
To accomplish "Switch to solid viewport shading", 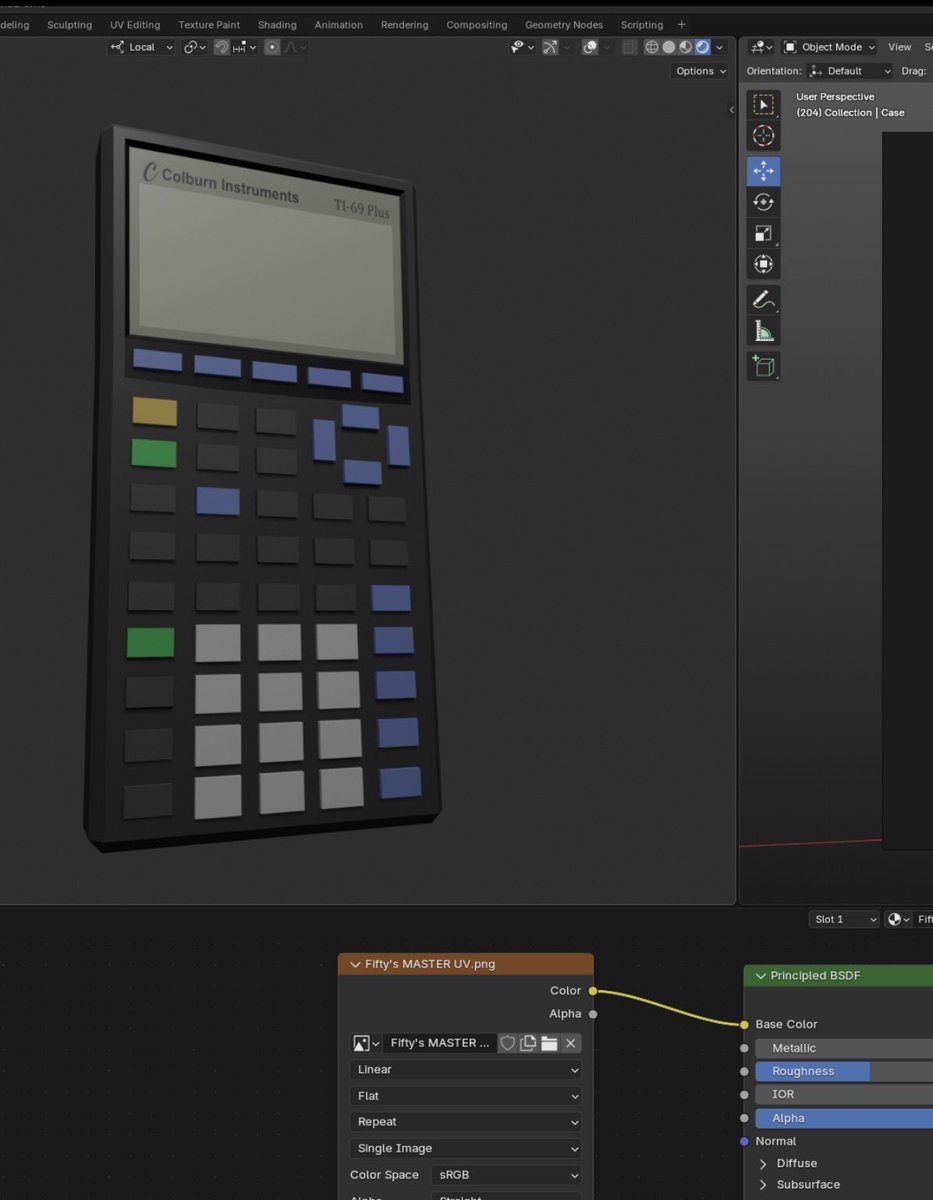I will point(669,47).
